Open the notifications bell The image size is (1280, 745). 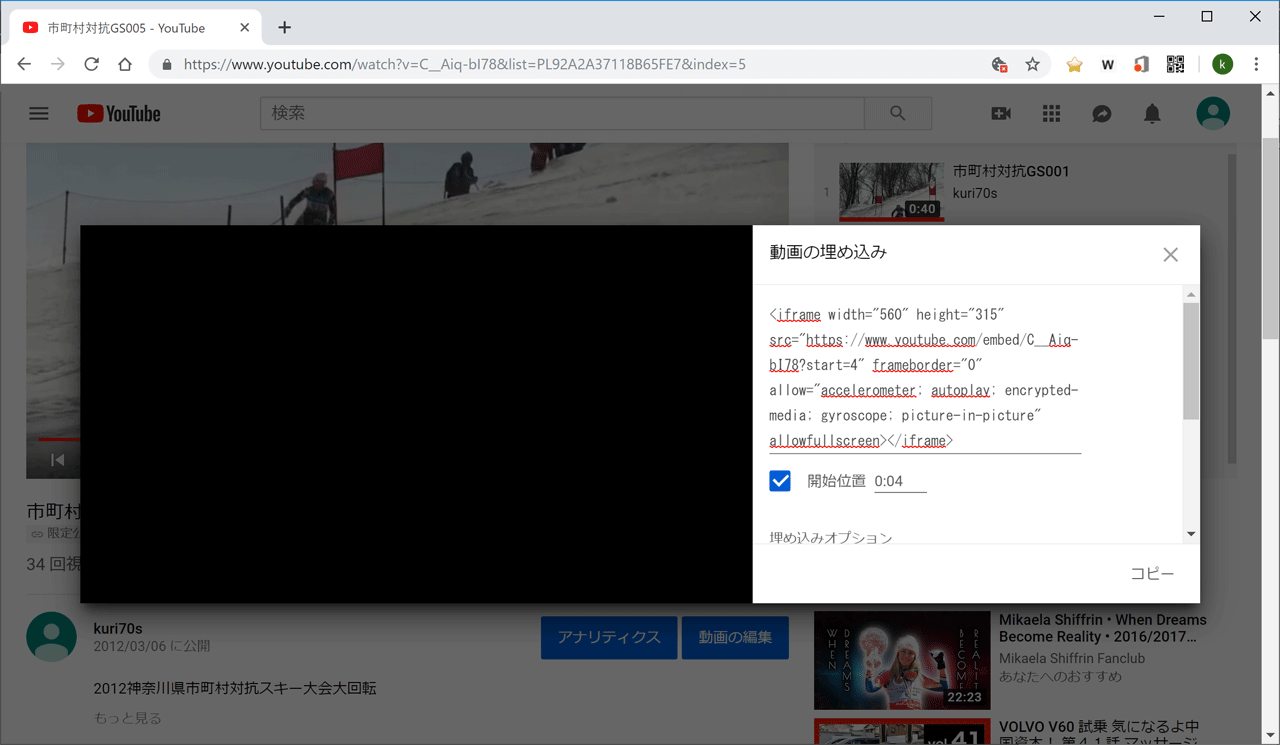(1152, 114)
